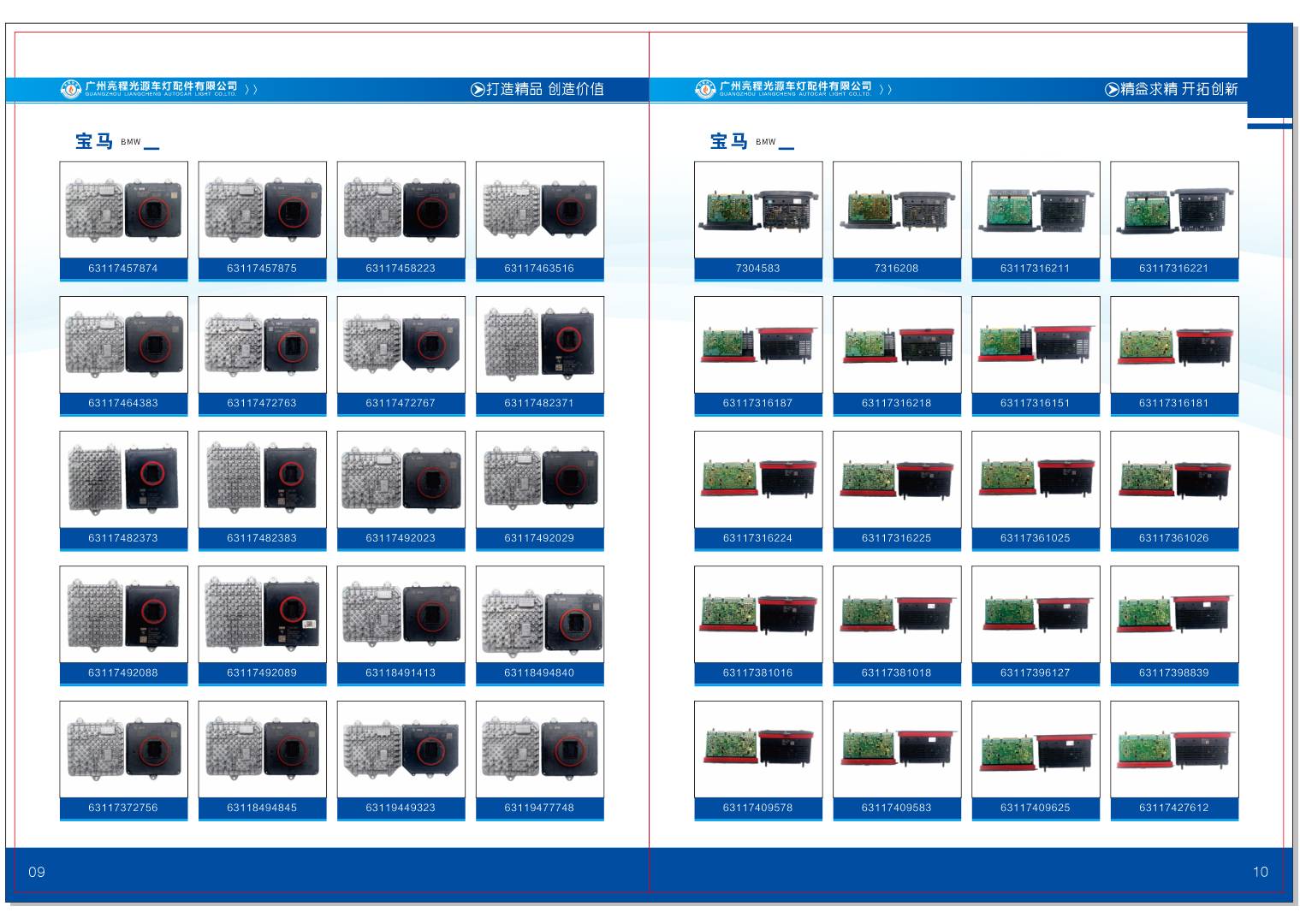The height and width of the screenshot is (924, 1300).
Task: Open the 63117482371 module photo
Action: click(x=539, y=345)
